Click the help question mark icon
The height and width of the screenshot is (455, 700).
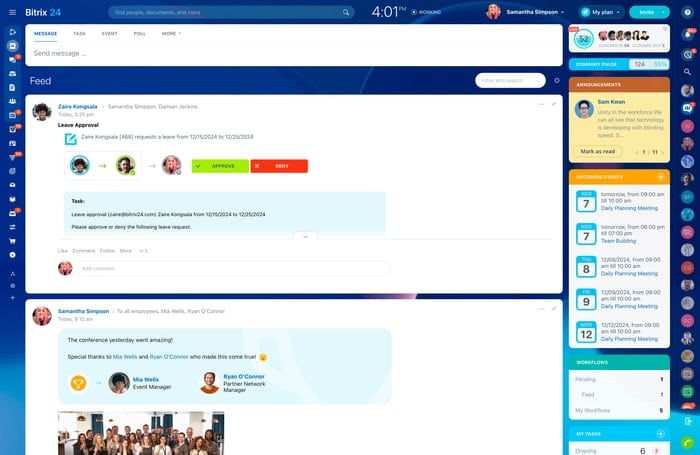click(687, 12)
